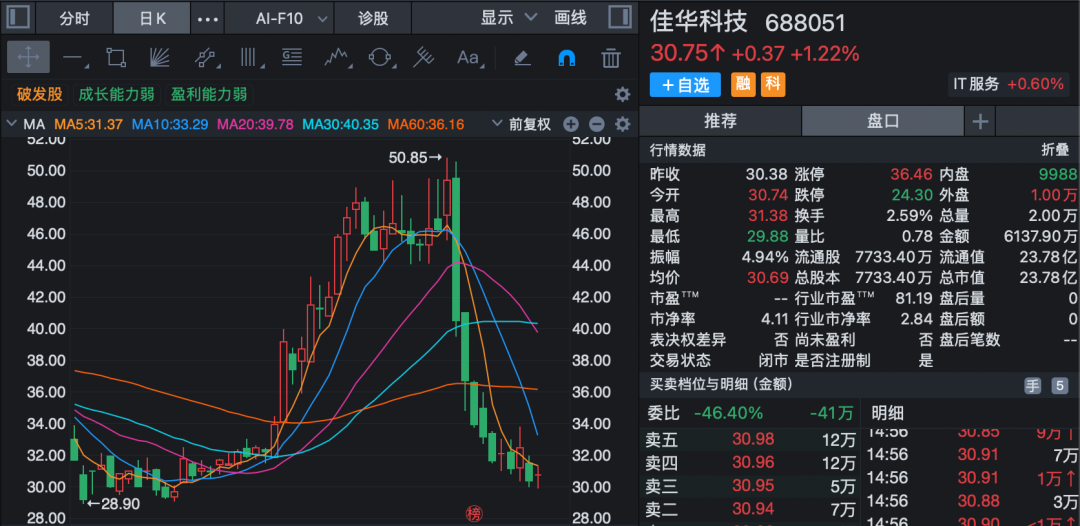This screenshot has height=526, width=1080.
Task: Select the eraser tool icon
Action: [x=523, y=58]
